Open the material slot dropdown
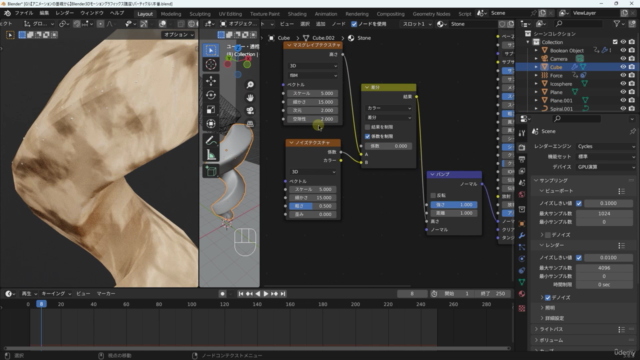Screen dimensions: 640x360 tap(416, 24)
